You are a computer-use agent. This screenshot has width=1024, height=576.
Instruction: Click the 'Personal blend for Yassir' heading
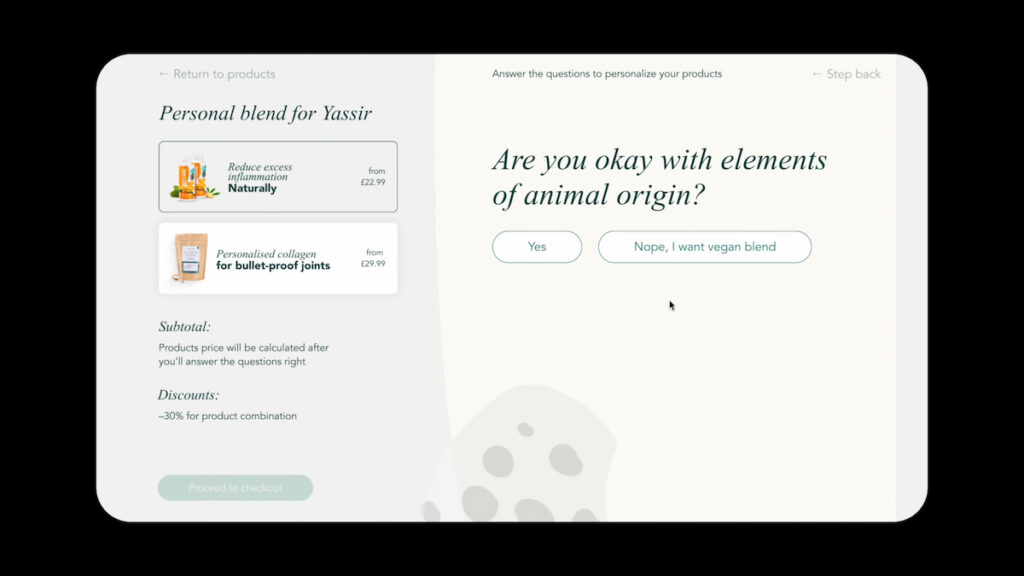(265, 113)
